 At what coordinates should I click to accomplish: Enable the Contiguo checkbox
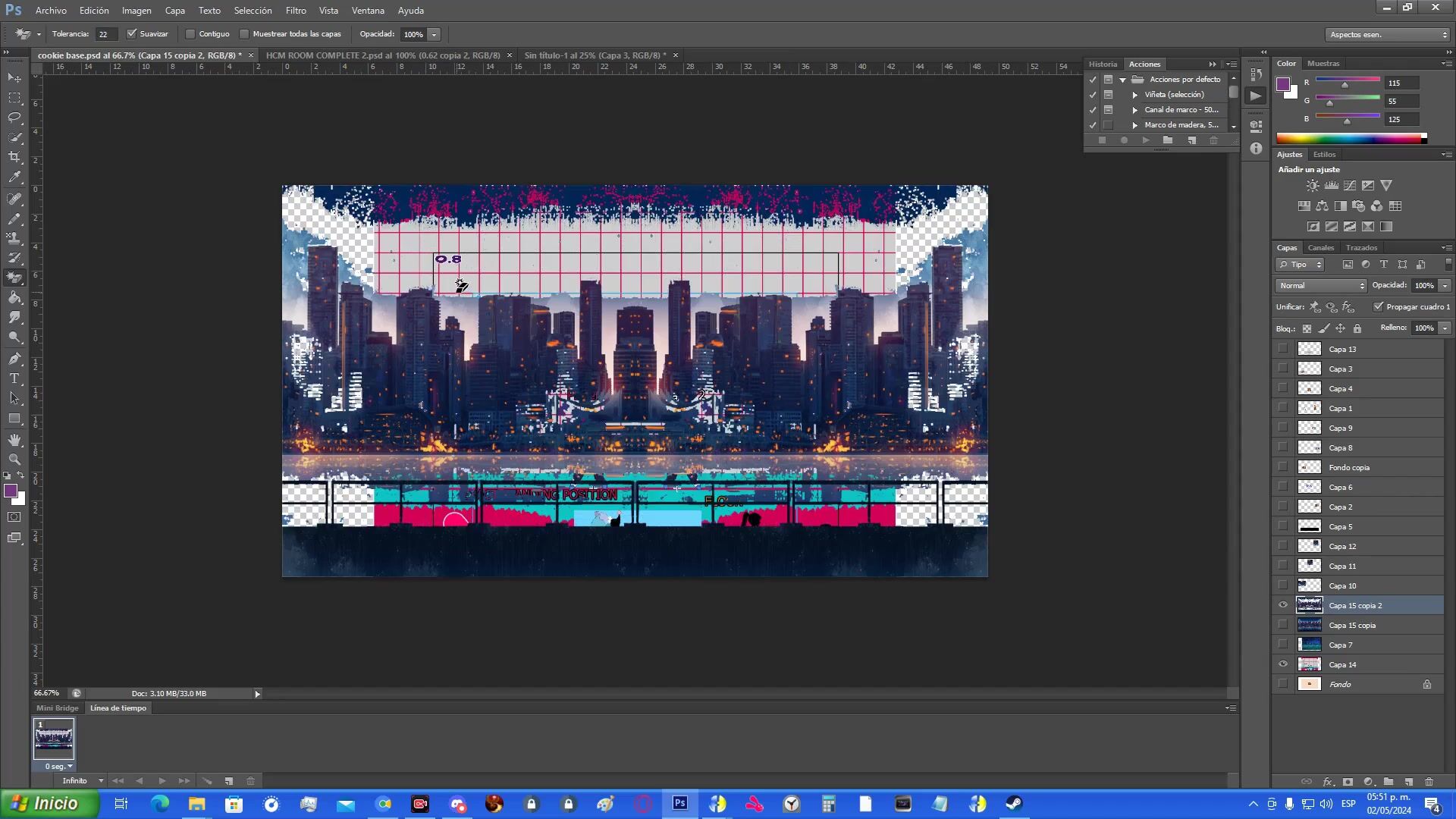pos(191,34)
